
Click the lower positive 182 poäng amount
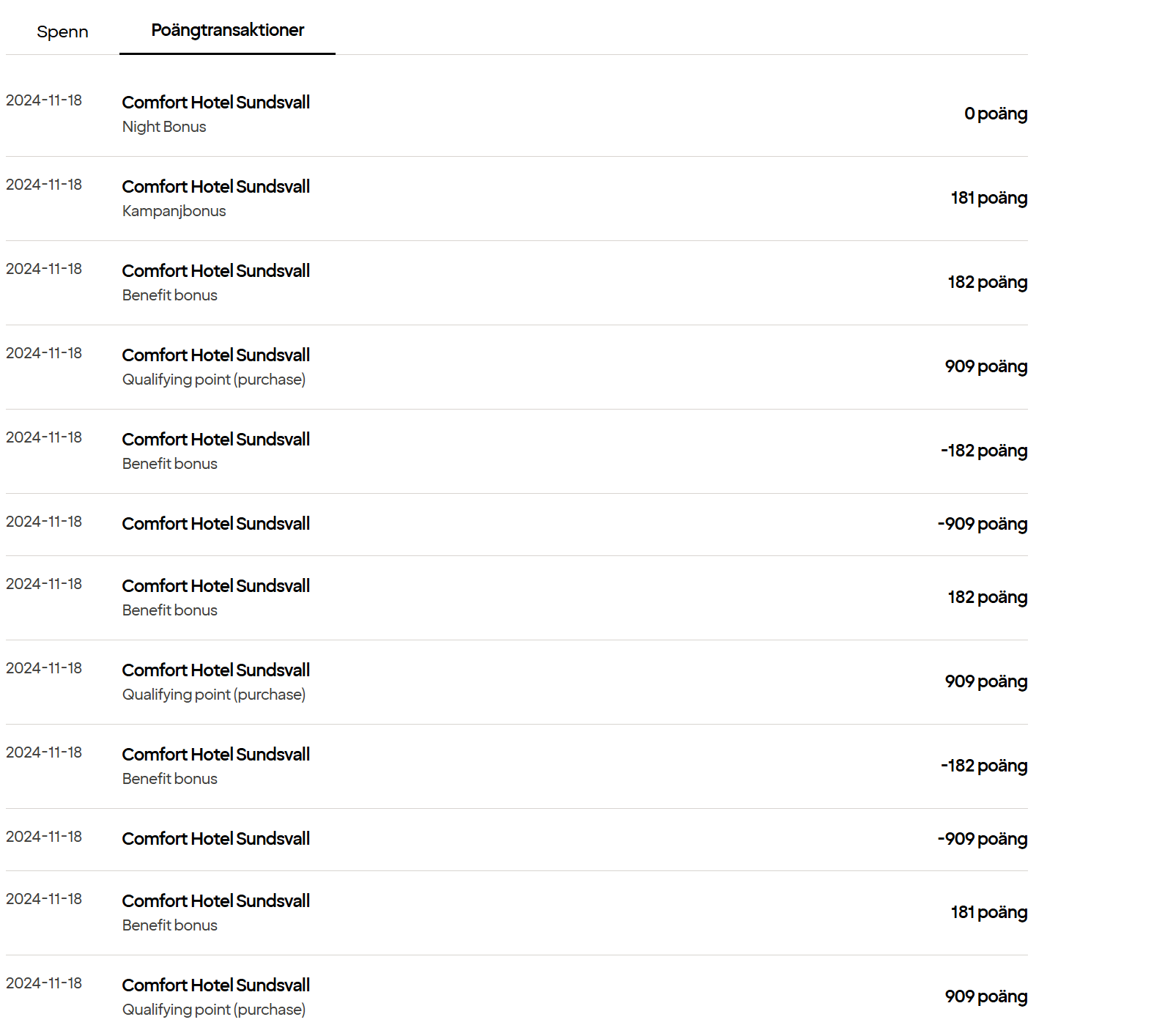(987, 597)
